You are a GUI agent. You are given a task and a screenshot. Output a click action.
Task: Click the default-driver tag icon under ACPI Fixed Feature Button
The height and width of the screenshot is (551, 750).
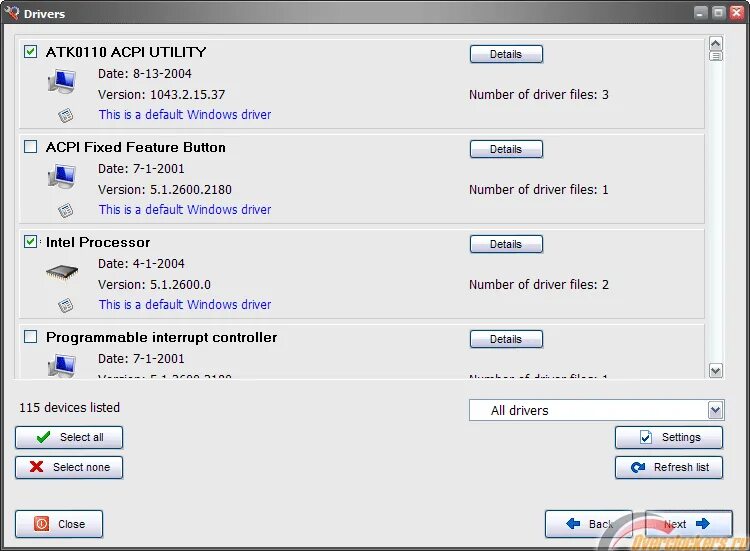pyautogui.click(x=66, y=210)
